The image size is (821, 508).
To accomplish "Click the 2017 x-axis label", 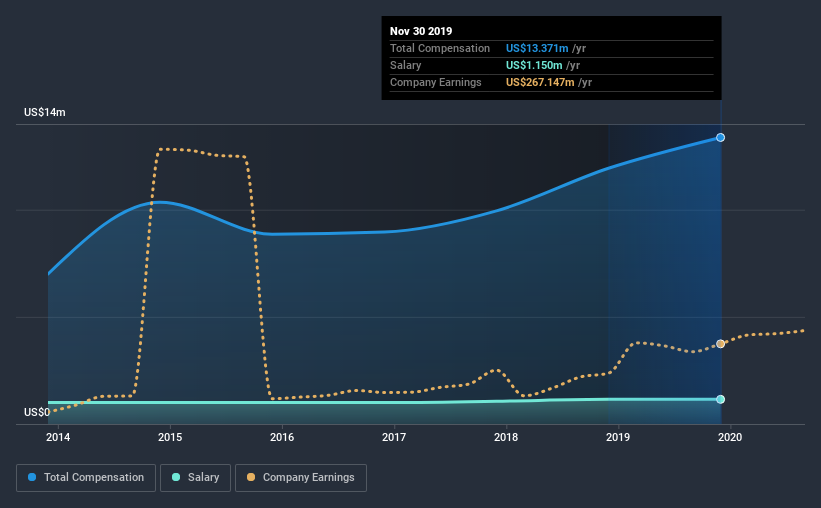I will pyautogui.click(x=394, y=437).
